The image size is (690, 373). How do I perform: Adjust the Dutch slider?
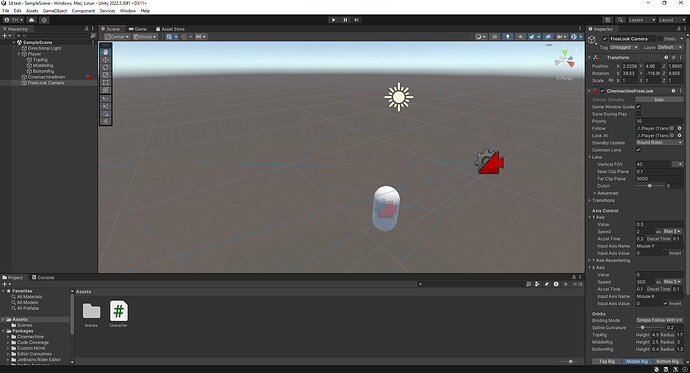click(x=650, y=186)
